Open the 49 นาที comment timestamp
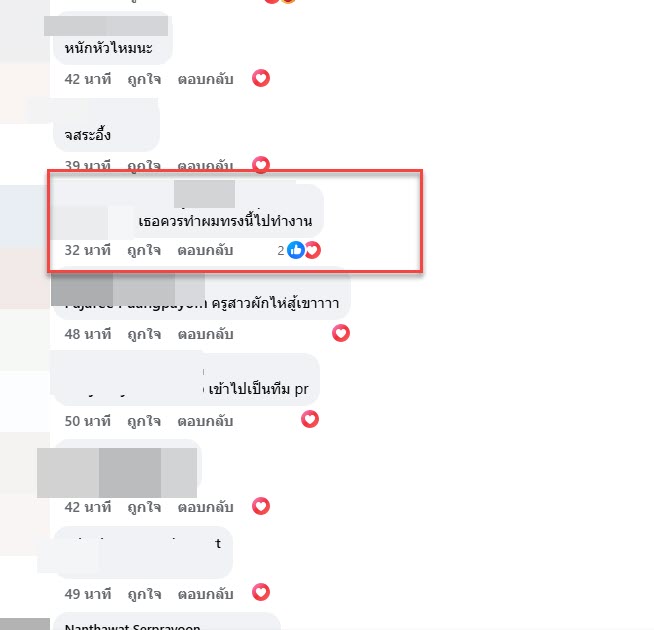Image resolution: width=654 pixels, height=630 pixels. click(88, 594)
